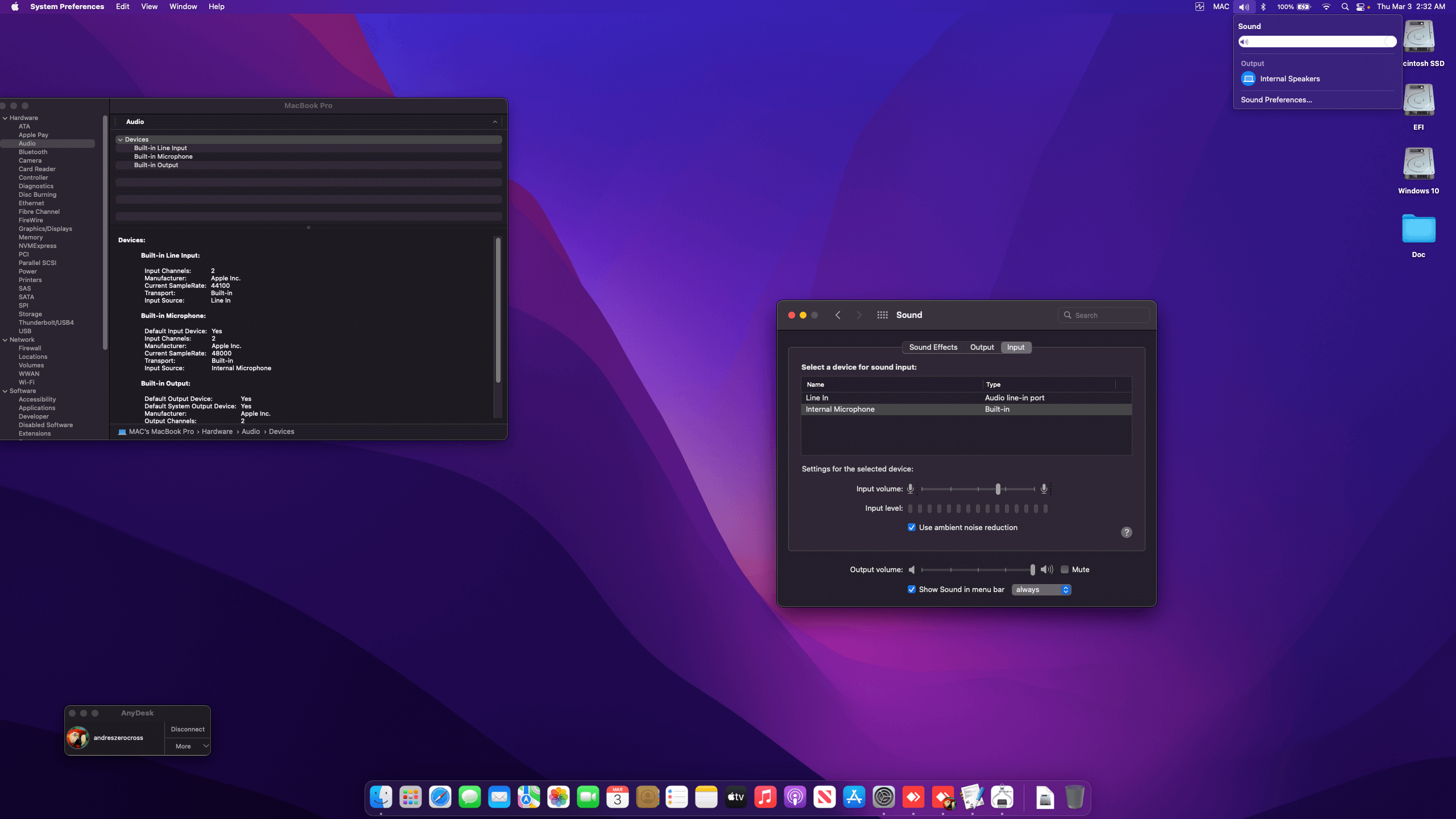1456x819 pixels.
Task: Open Notes app in the Dock
Action: (706, 797)
